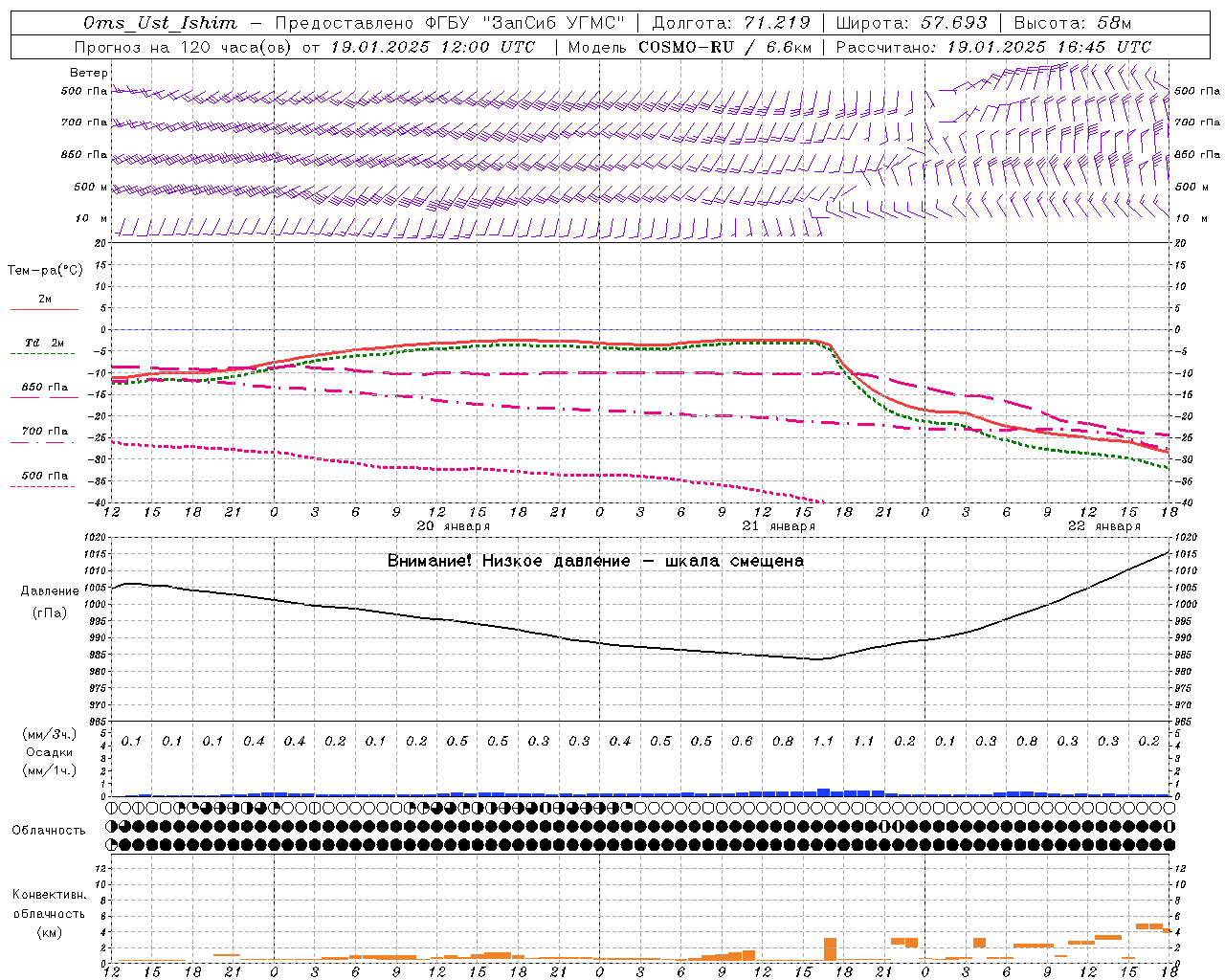Click the 0.6 precipitation value
This screenshot has height=980, width=1225.
(x=742, y=741)
